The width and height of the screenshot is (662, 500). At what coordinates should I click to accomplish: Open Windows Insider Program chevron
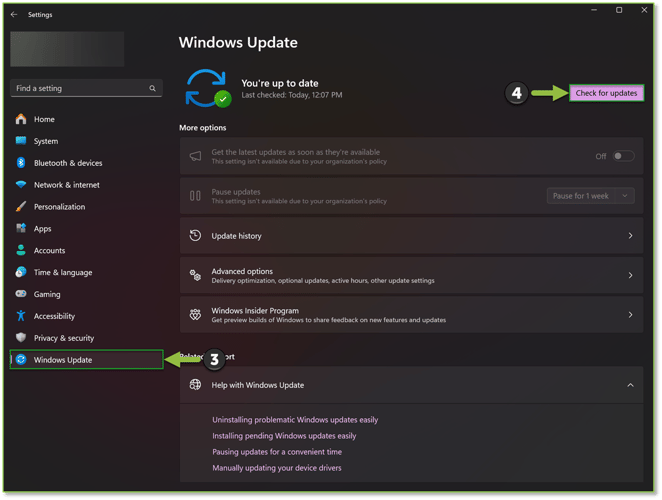point(630,315)
